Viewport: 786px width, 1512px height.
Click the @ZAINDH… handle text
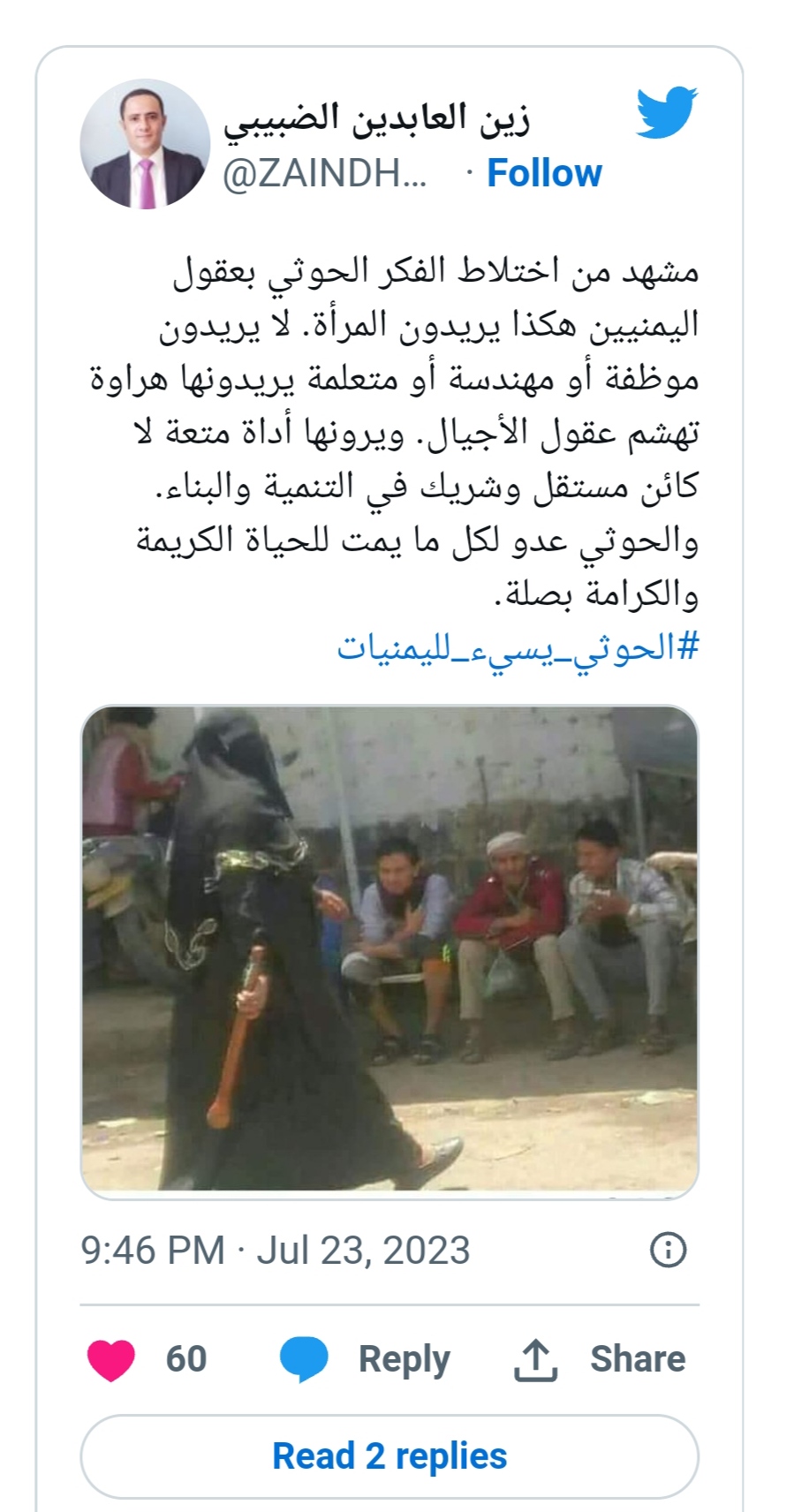point(324,174)
